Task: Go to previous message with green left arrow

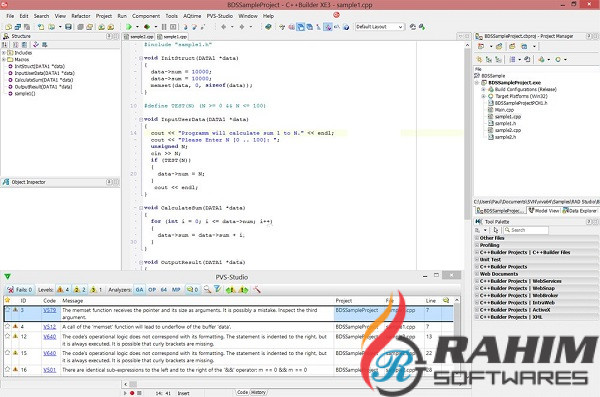Action: (x=230, y=290)
